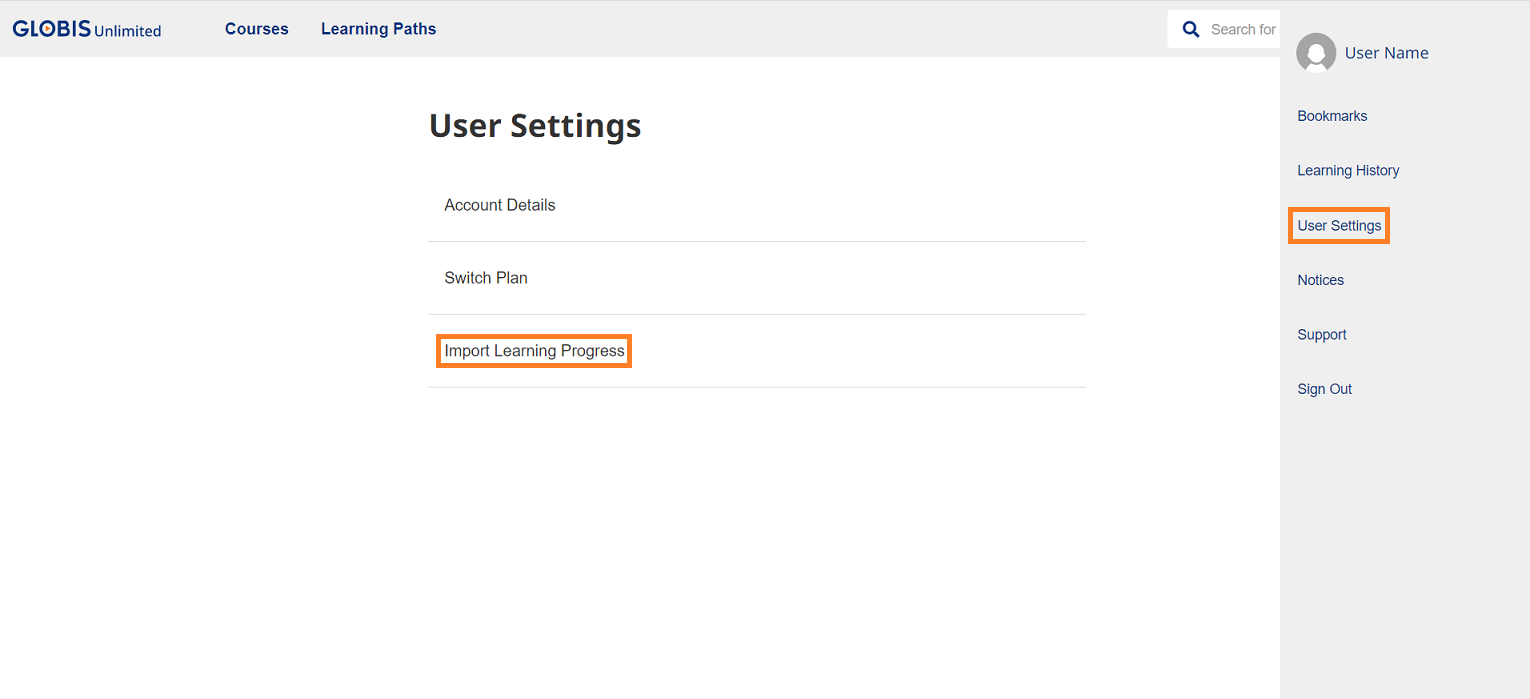Open the Courses menu
Screen dimensions: 1530x699
point(256,29)
